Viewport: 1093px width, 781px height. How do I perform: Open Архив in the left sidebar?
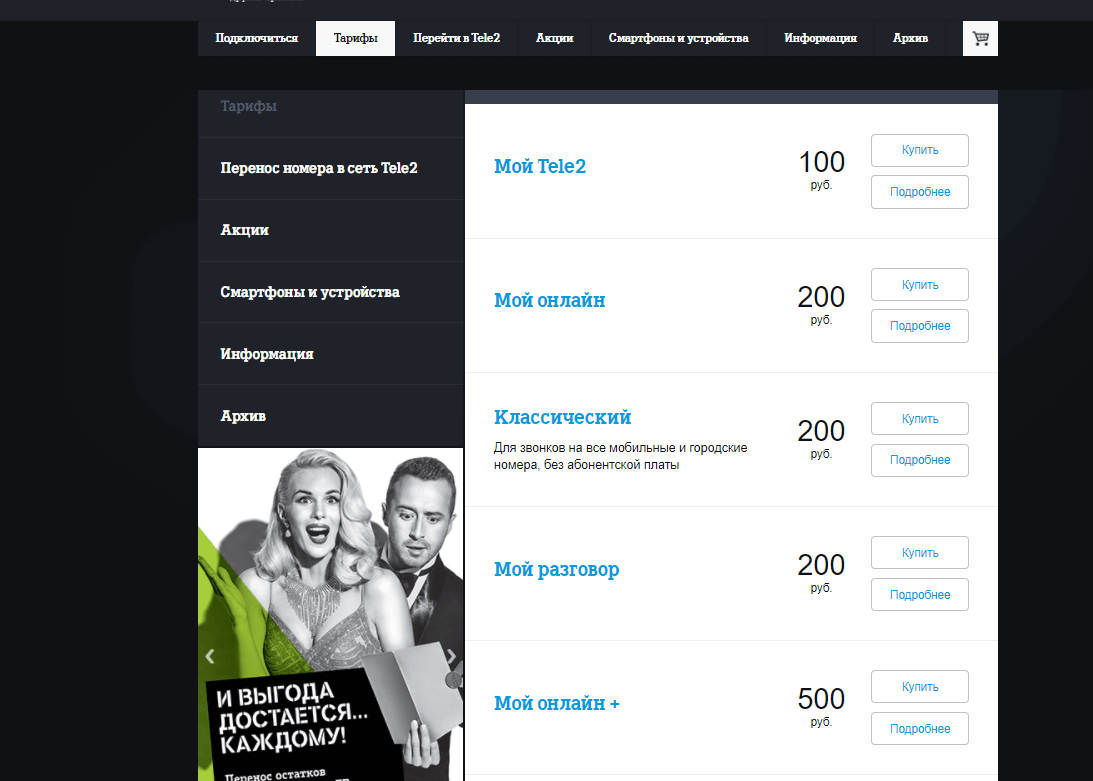click(x=331, y=416)
